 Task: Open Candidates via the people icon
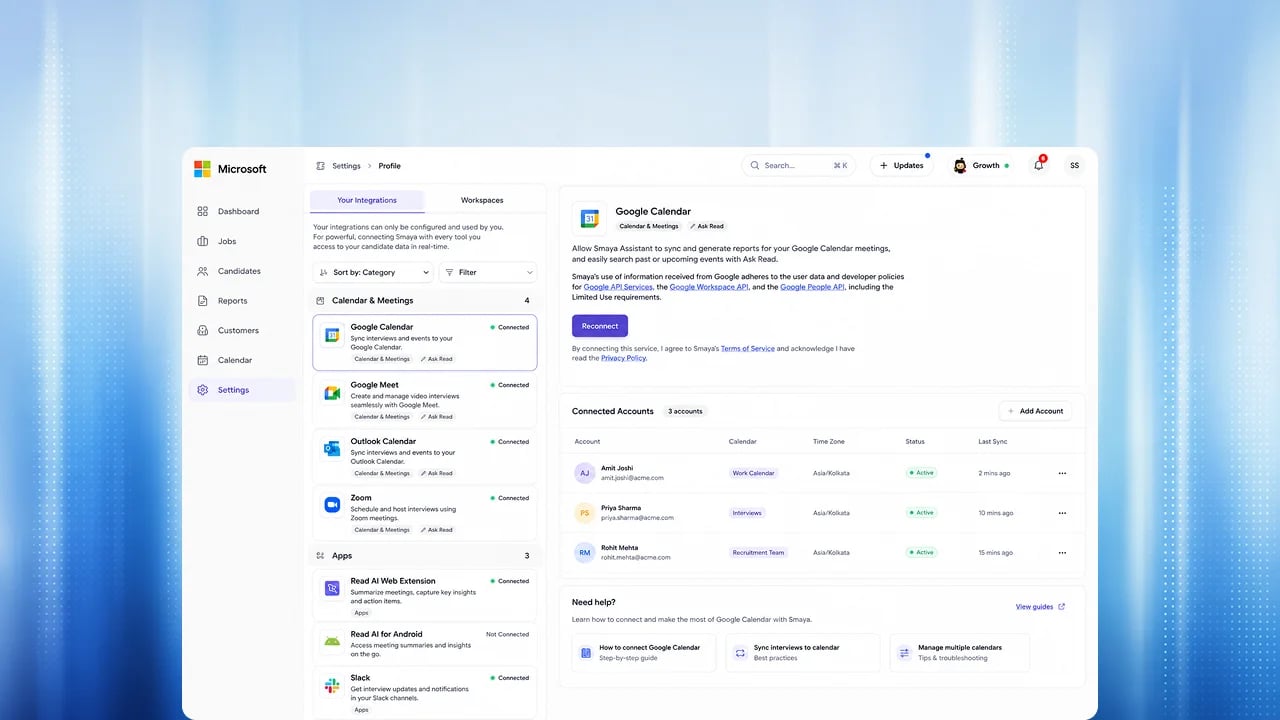(x=203, y=271)
